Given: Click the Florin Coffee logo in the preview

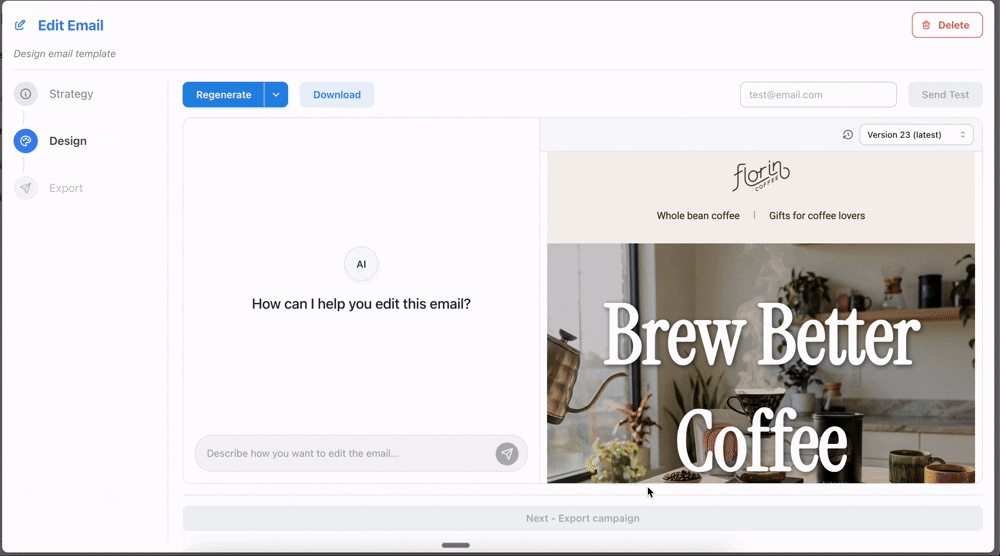Looking at the screenshot, I should 760,177.
